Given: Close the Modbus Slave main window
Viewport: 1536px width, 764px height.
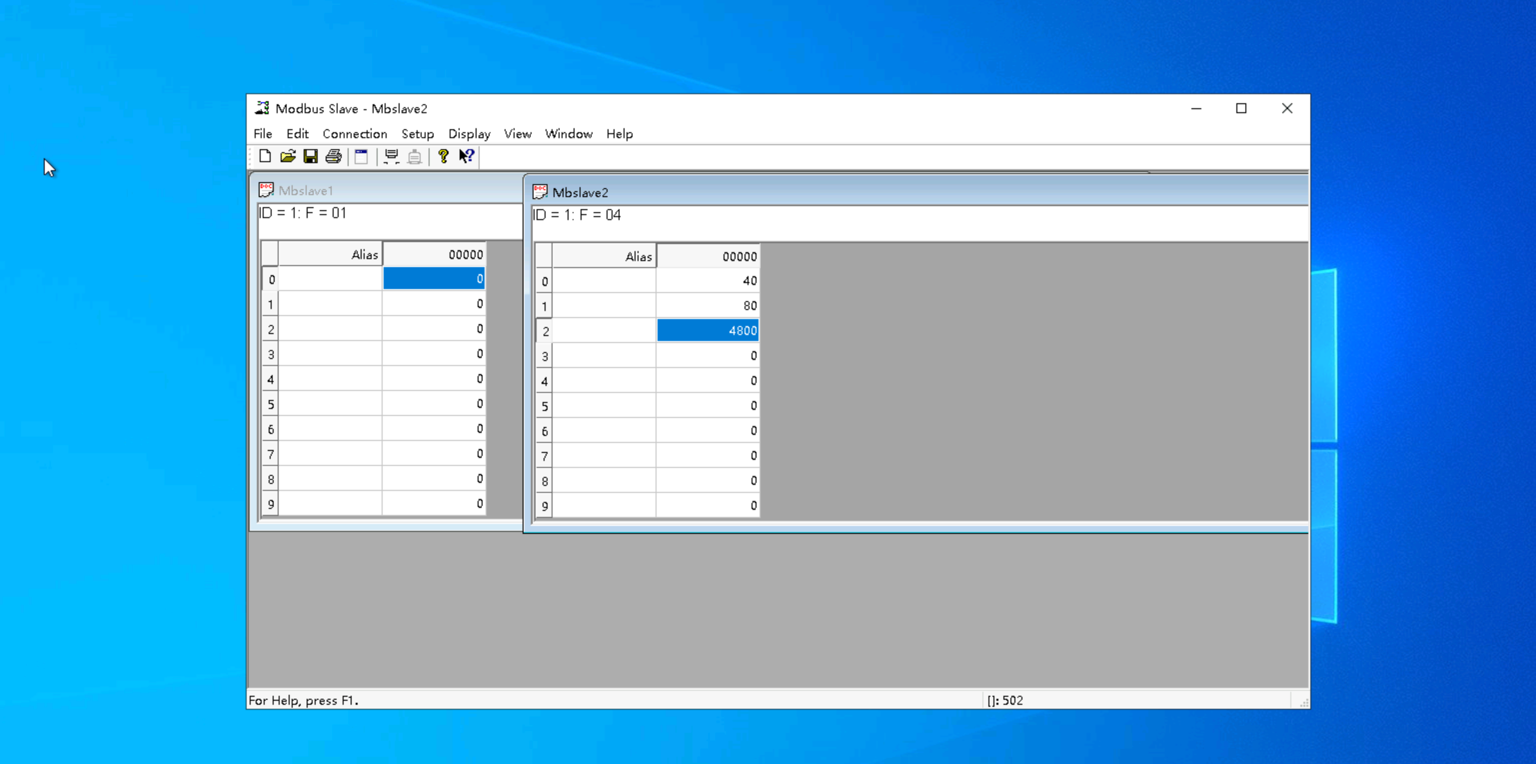Looking at the screenshot, I should tap(1287, 108).
